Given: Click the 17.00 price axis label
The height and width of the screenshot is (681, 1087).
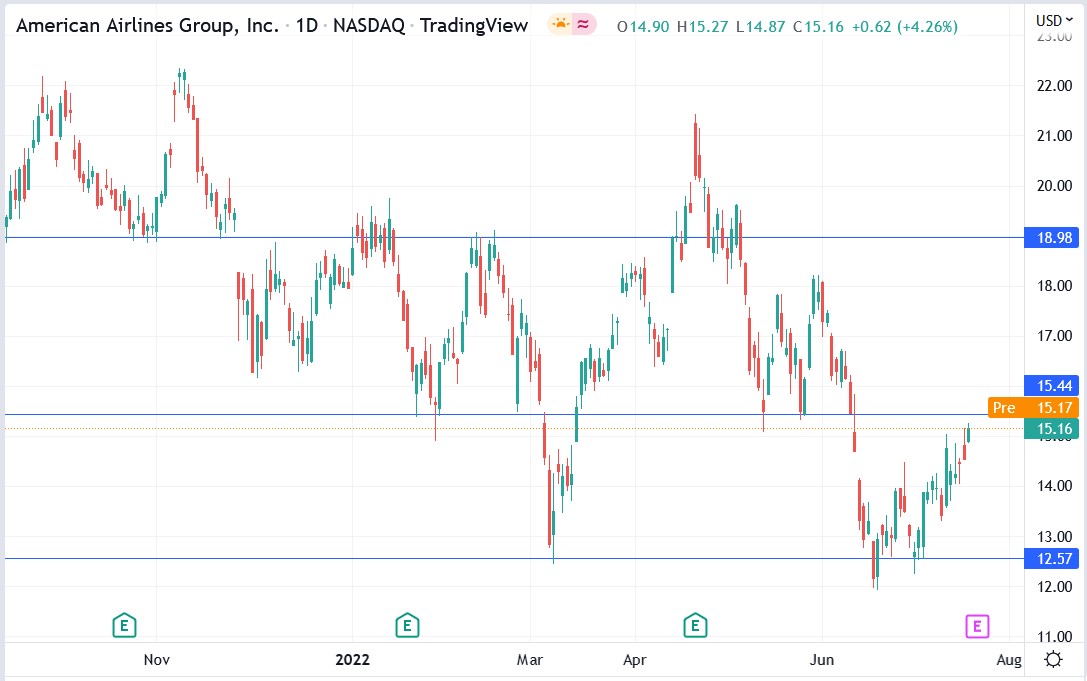Looking at the screenshot, I should (1054, 336).
